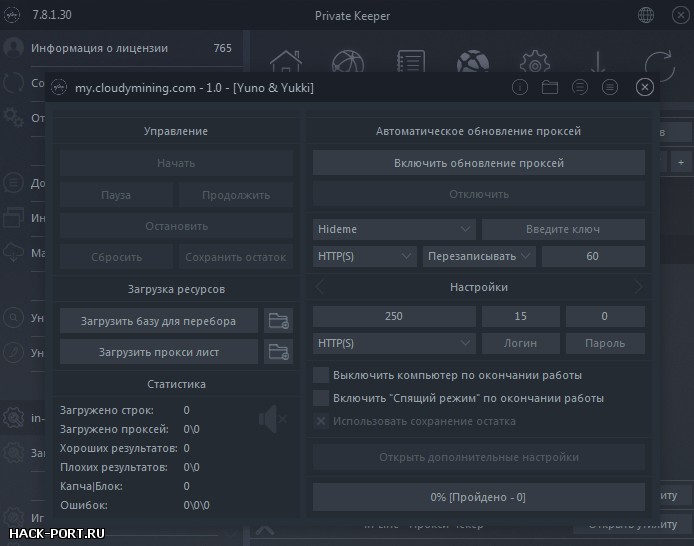Open the gear settings icon in main toolbar
Image resolution: width=694 pixels, height=546 pixels.
pyautogui.click(x=535, y=62)
